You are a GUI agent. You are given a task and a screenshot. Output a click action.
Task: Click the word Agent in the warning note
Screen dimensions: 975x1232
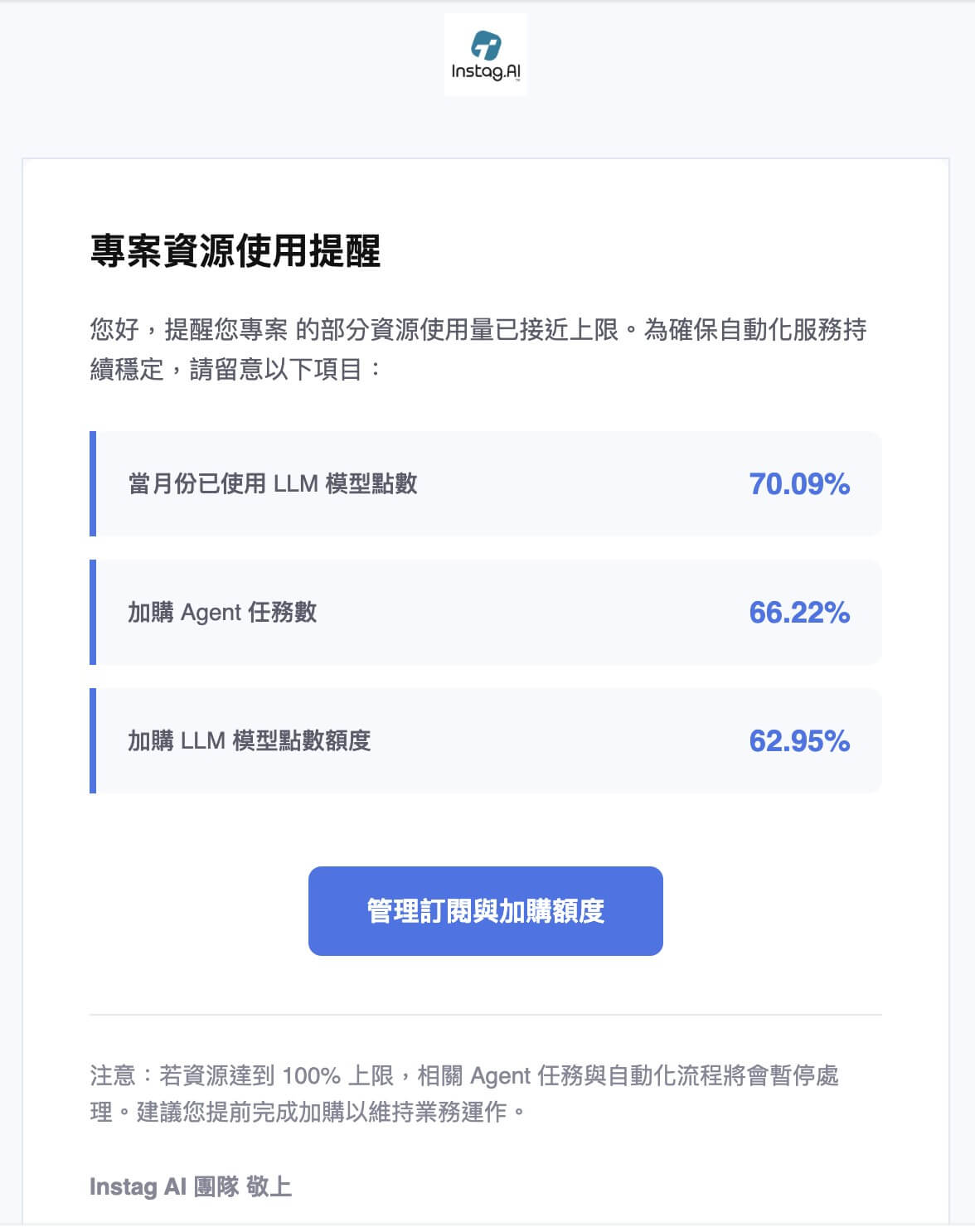tap(500, 1076)
